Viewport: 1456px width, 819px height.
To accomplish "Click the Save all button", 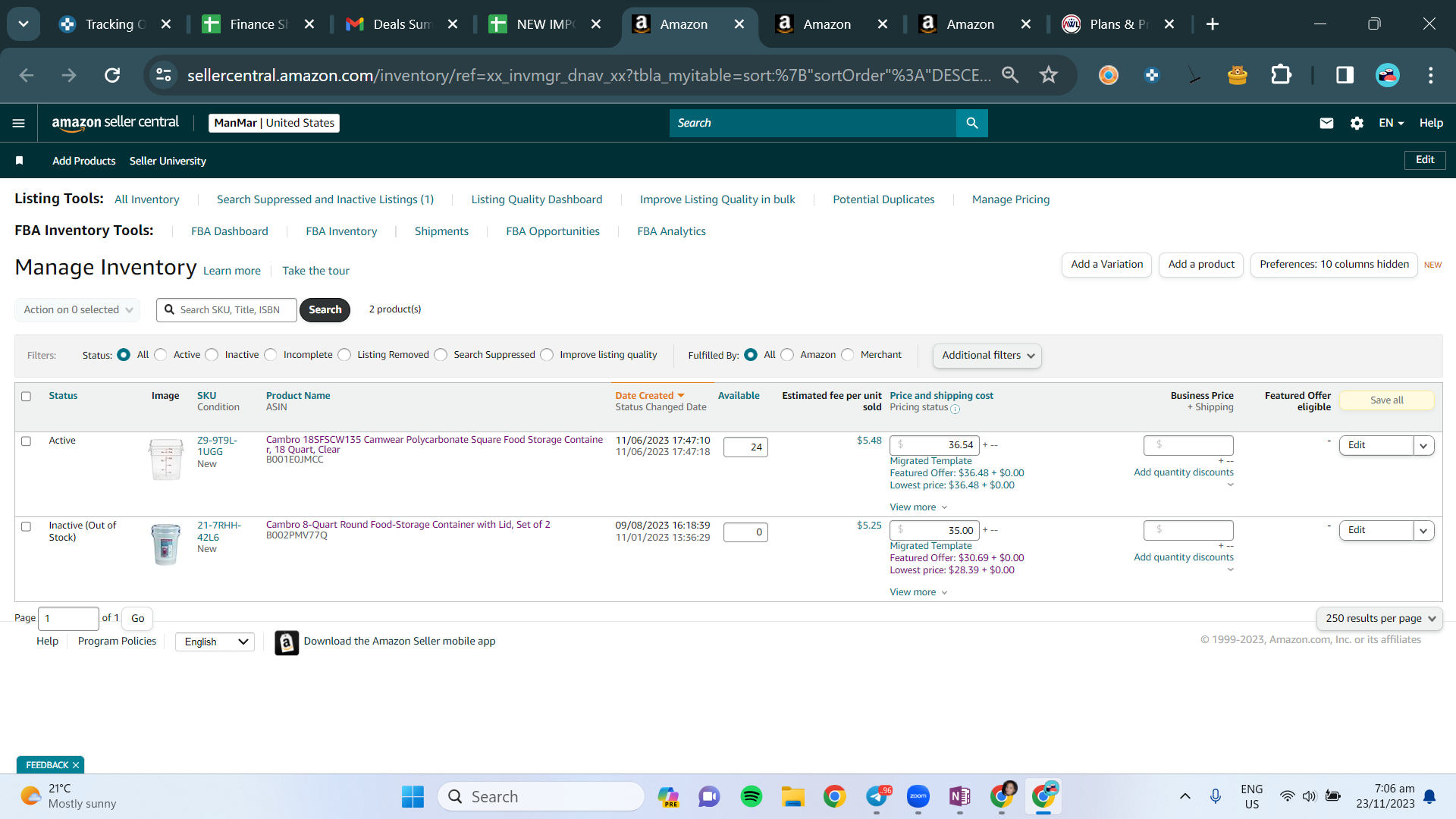I will pyautogui.click(x=1387, y=400).
